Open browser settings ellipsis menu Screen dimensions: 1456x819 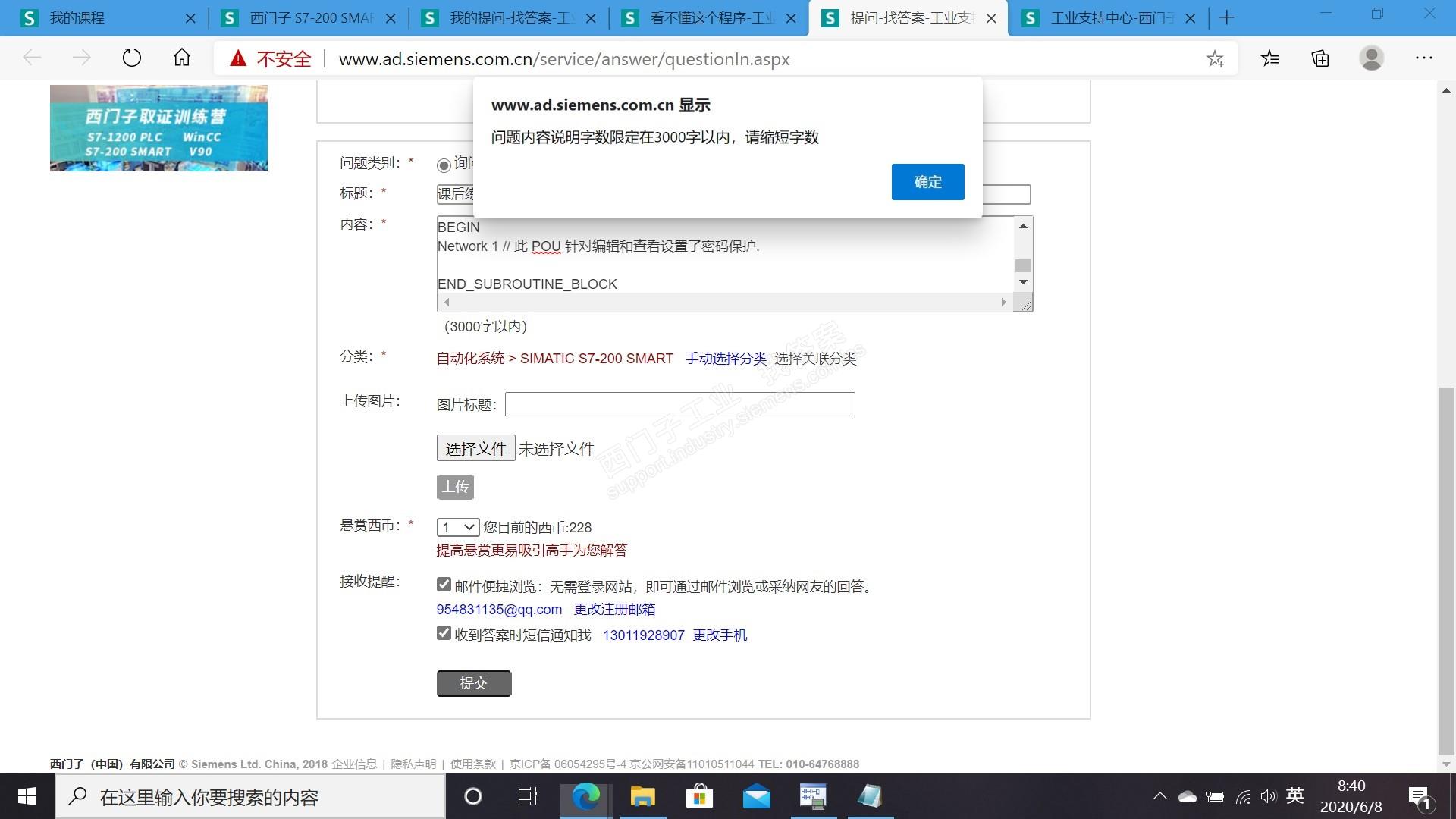1423,58
